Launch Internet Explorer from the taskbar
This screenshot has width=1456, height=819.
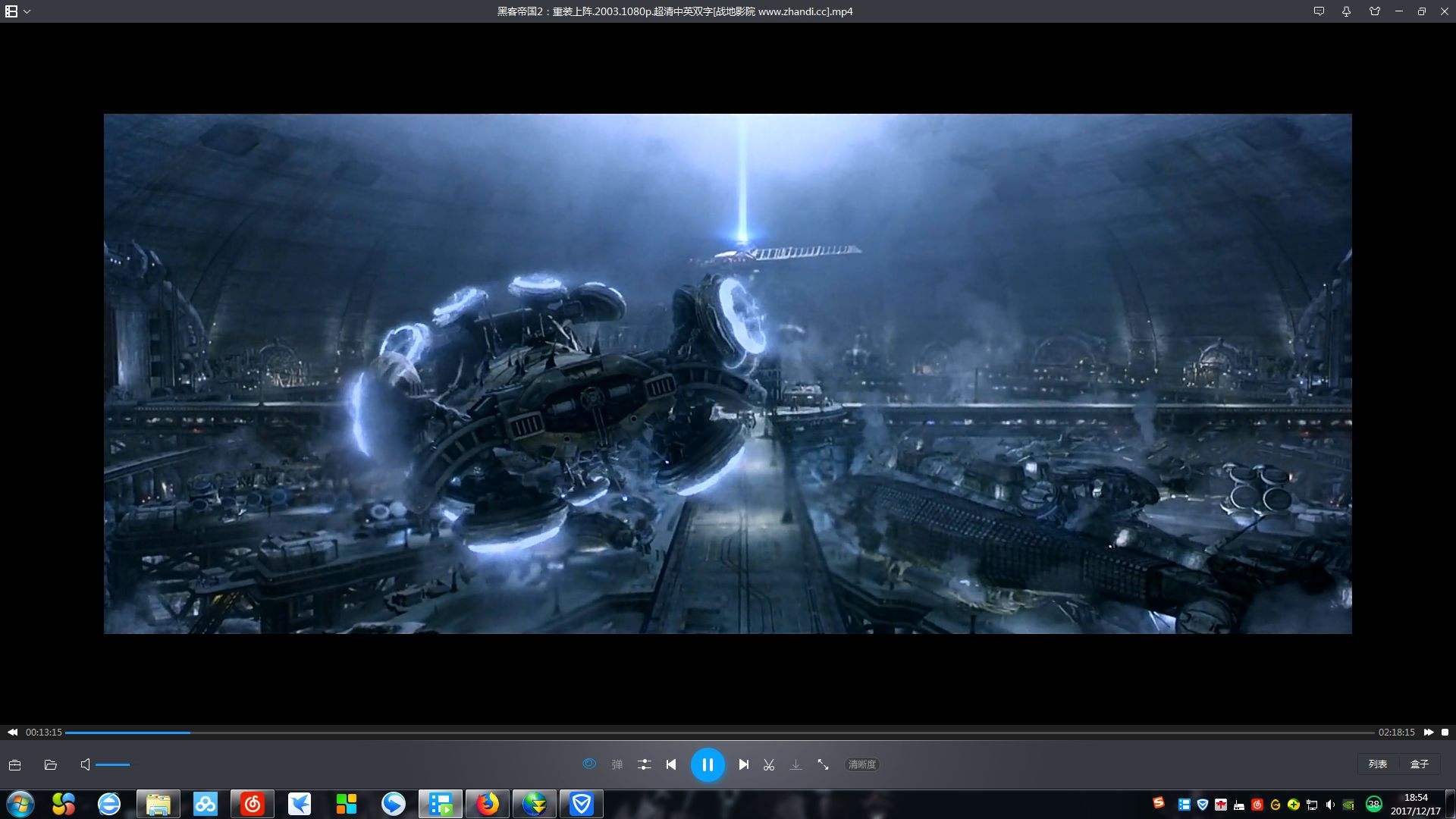(x=109, y=804)
